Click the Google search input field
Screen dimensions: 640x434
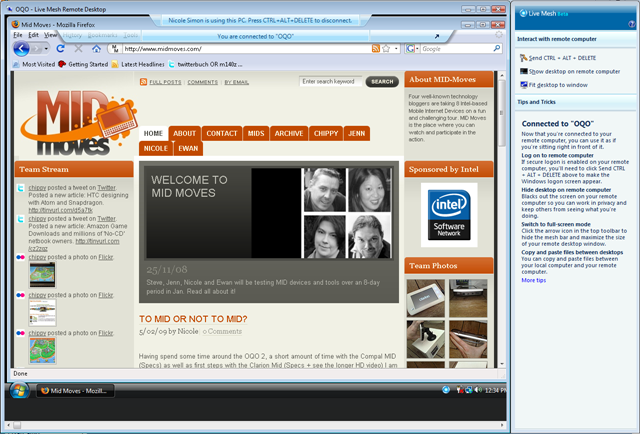pyautogui.click(x=456, y=49)
